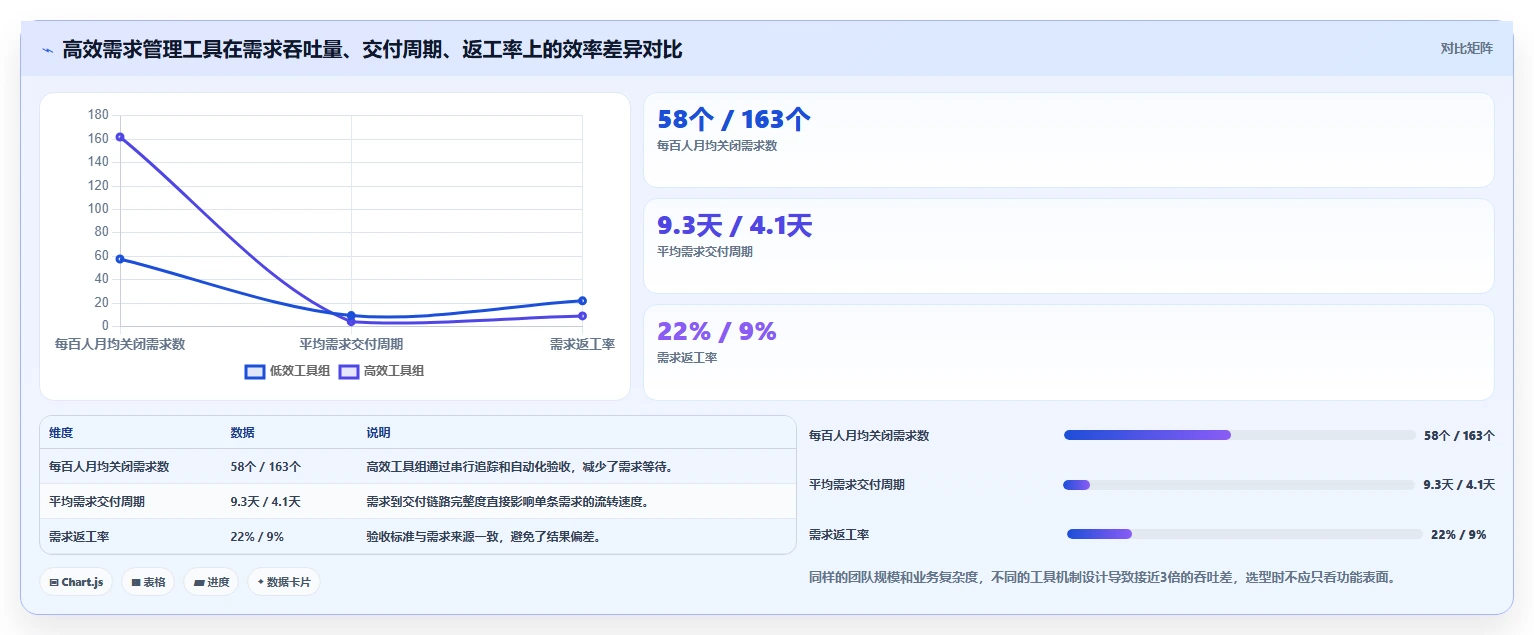Click the 数据 table column header
This screenshot has width=1534, height=635.
click(242, 433)
